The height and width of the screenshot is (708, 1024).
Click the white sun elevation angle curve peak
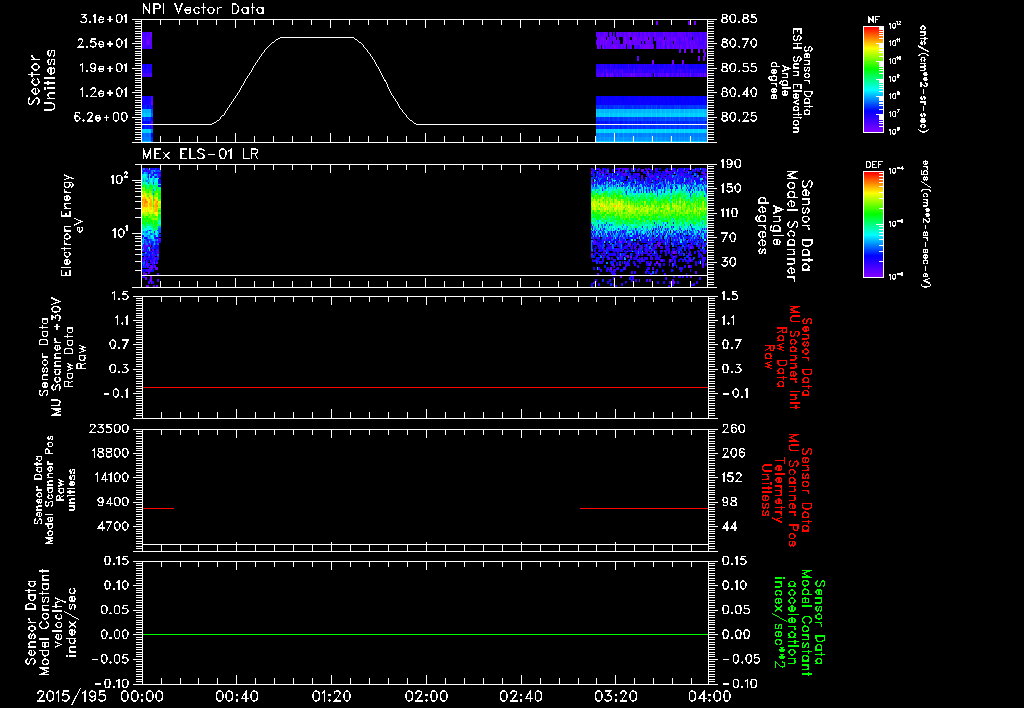pyautogui.click(x=317, y=38)
